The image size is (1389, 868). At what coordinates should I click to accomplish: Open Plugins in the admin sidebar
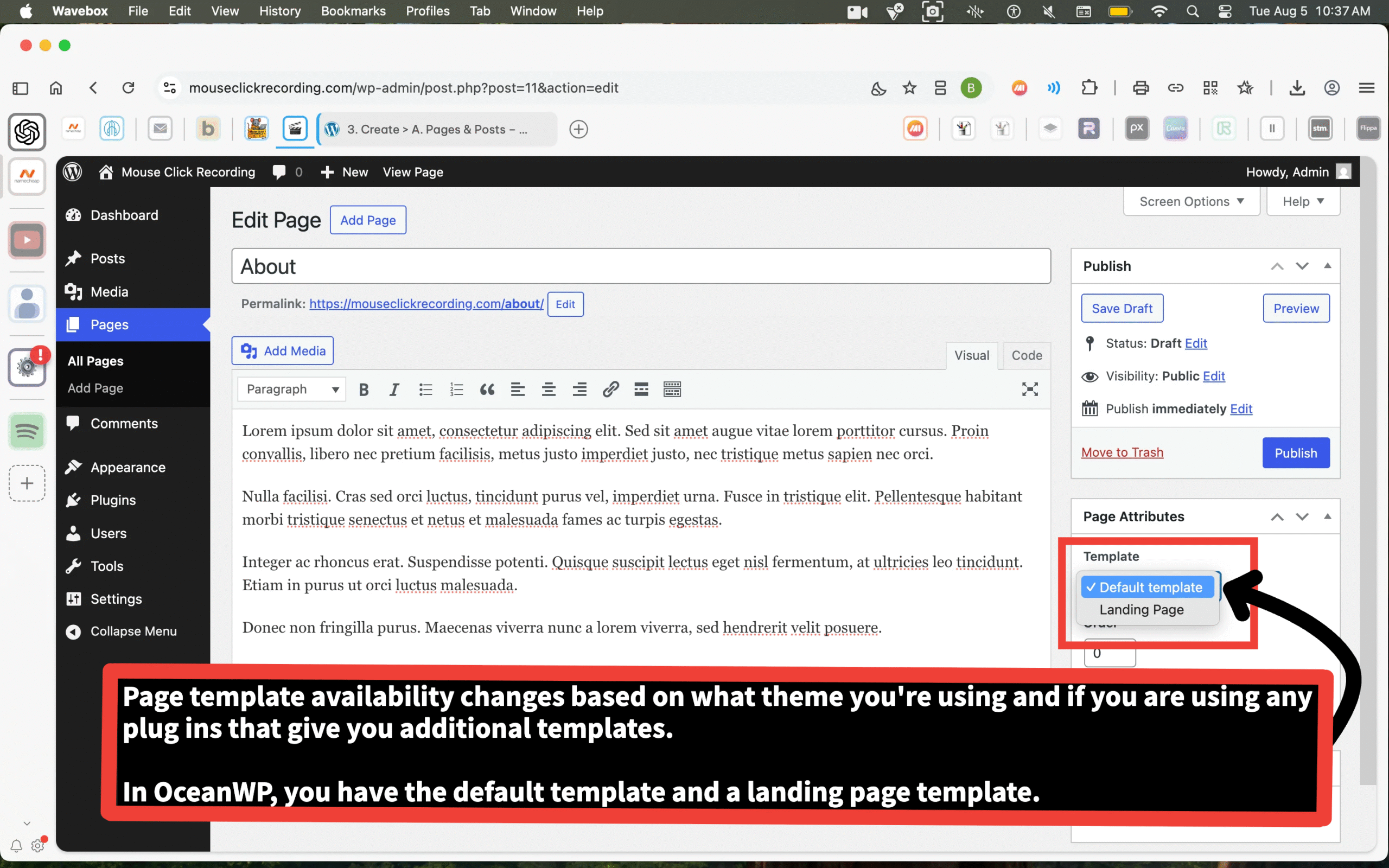point(113,500)
